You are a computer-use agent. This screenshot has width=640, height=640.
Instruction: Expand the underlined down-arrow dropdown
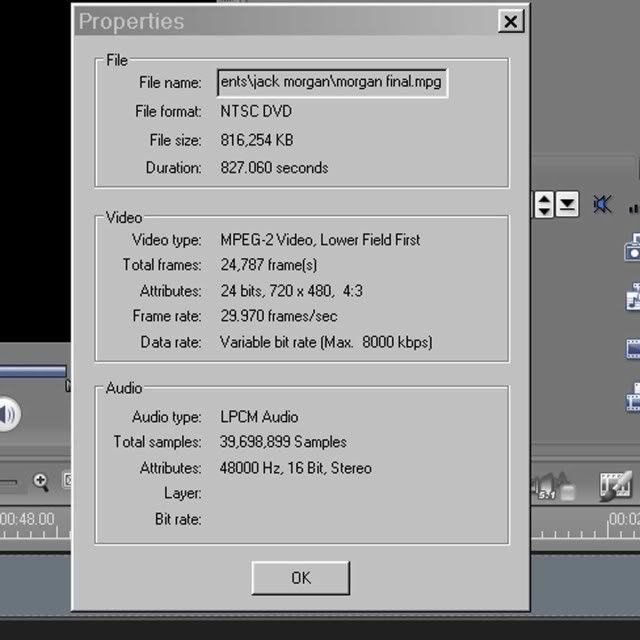click(567, 205)
